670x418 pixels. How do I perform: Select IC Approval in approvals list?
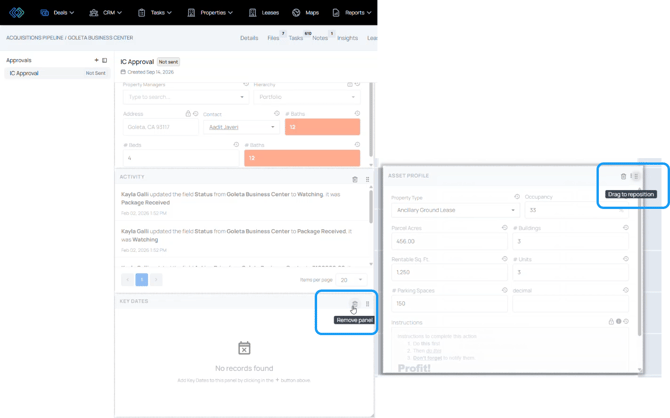click(x=57, y=73)
